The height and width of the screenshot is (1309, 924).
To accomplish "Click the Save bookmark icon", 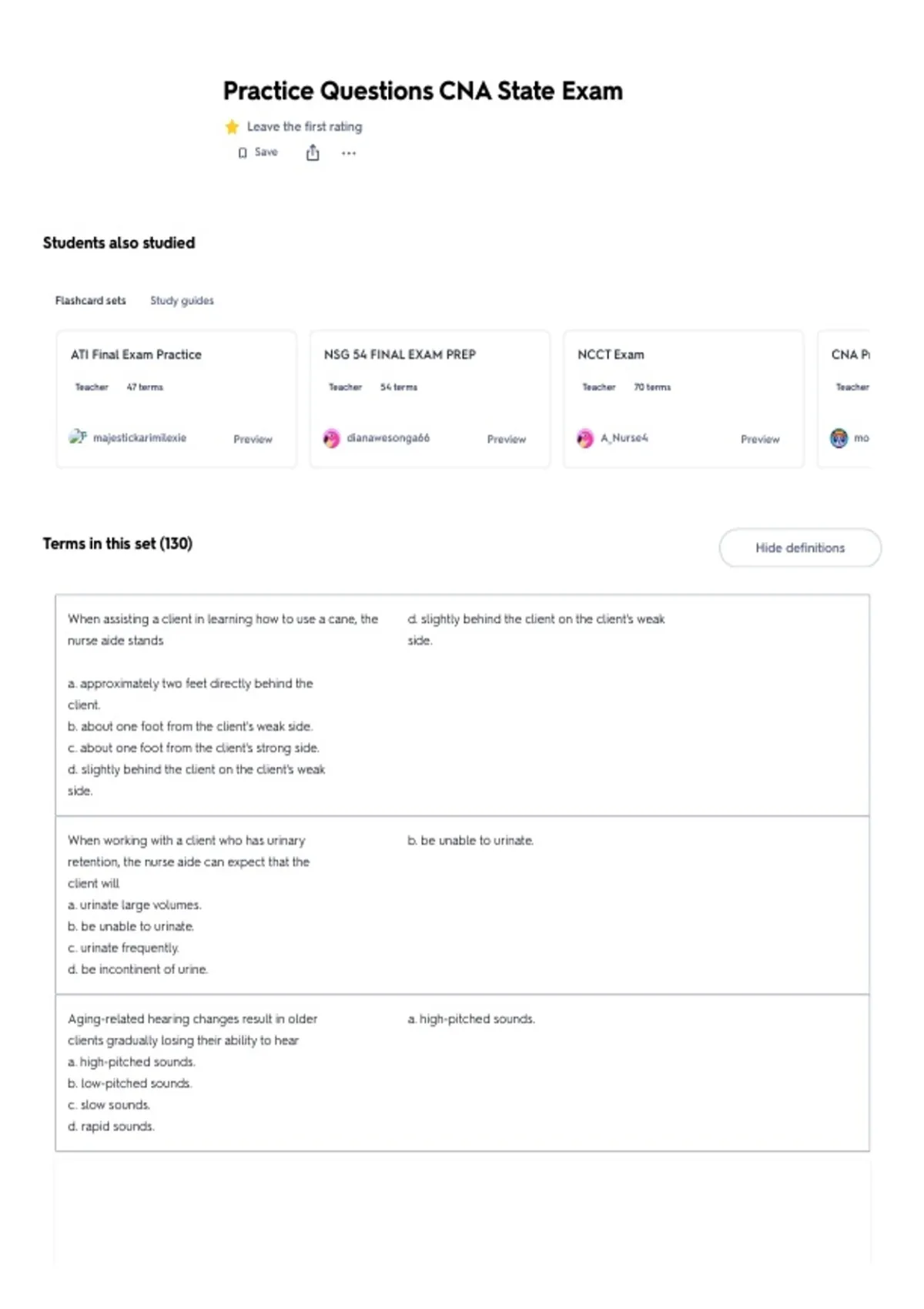I will pos(243,152).
